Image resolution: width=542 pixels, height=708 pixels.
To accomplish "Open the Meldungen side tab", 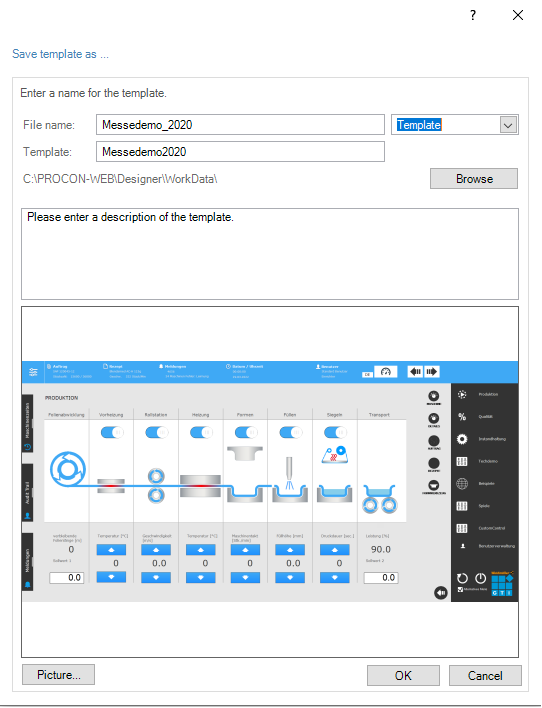I will 28,562.
